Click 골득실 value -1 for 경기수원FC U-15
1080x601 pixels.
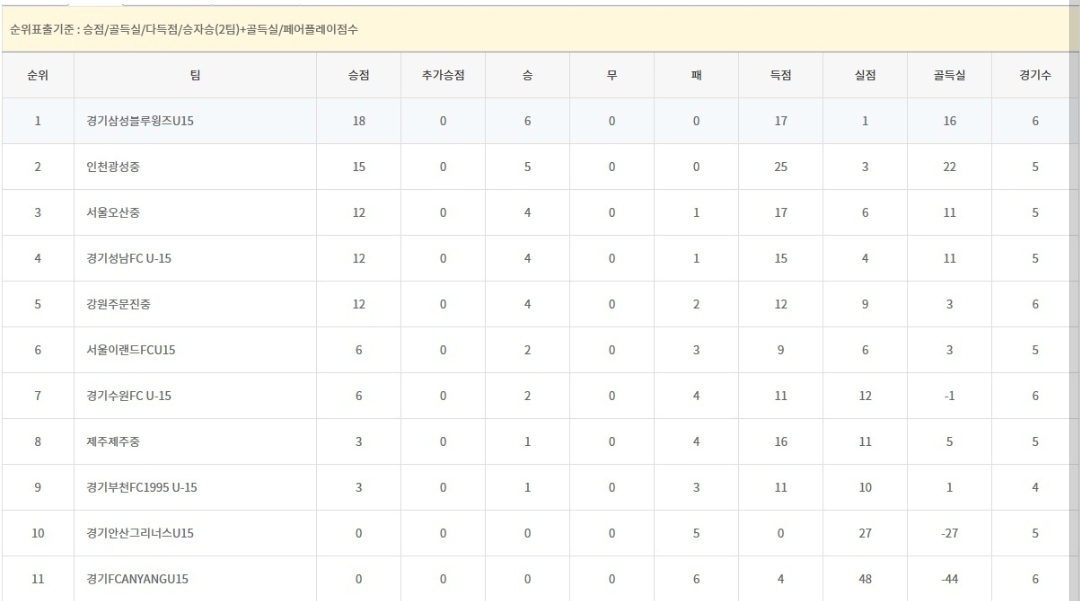tap(949, 396)
